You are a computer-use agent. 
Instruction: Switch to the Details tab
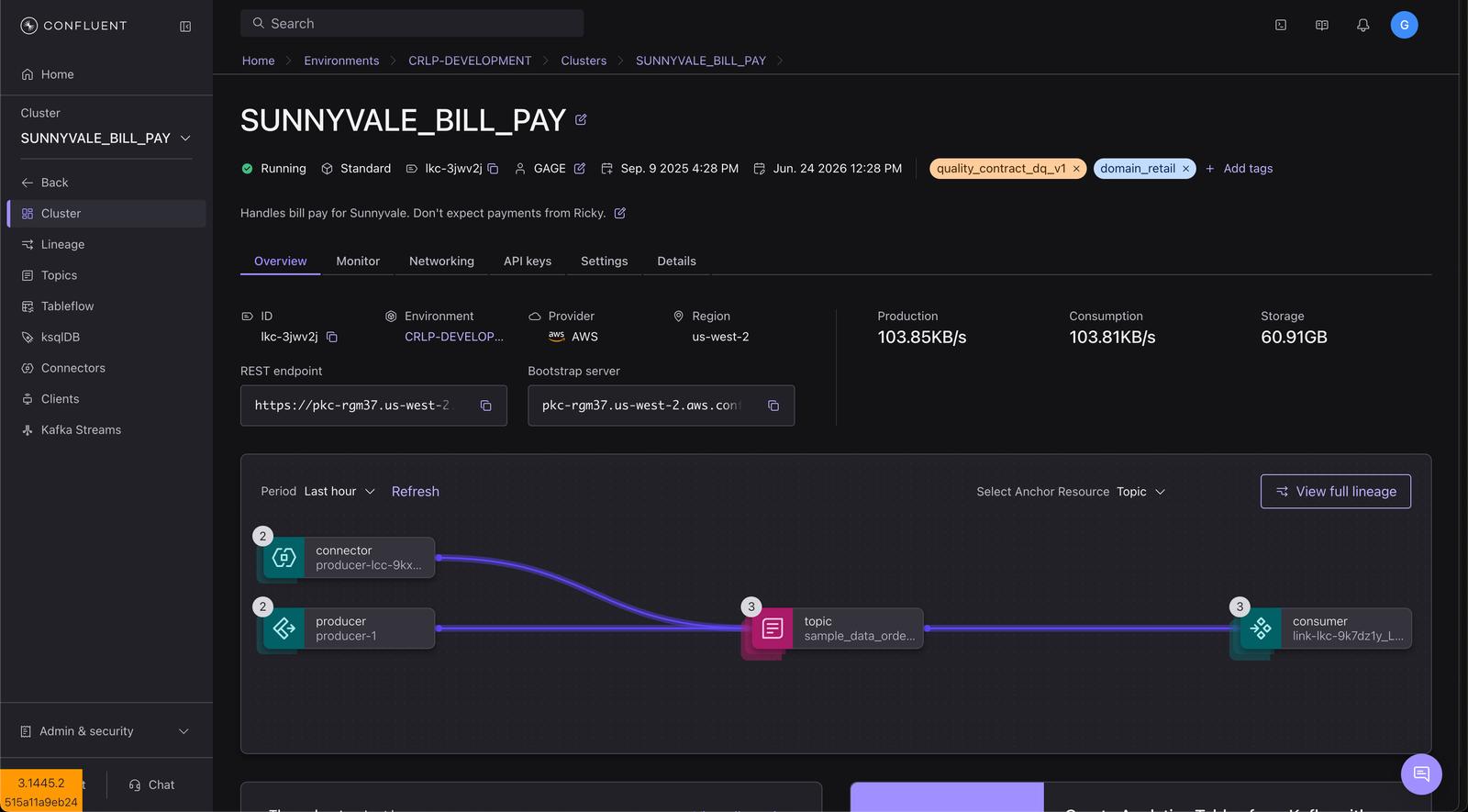tap(677, 261)
